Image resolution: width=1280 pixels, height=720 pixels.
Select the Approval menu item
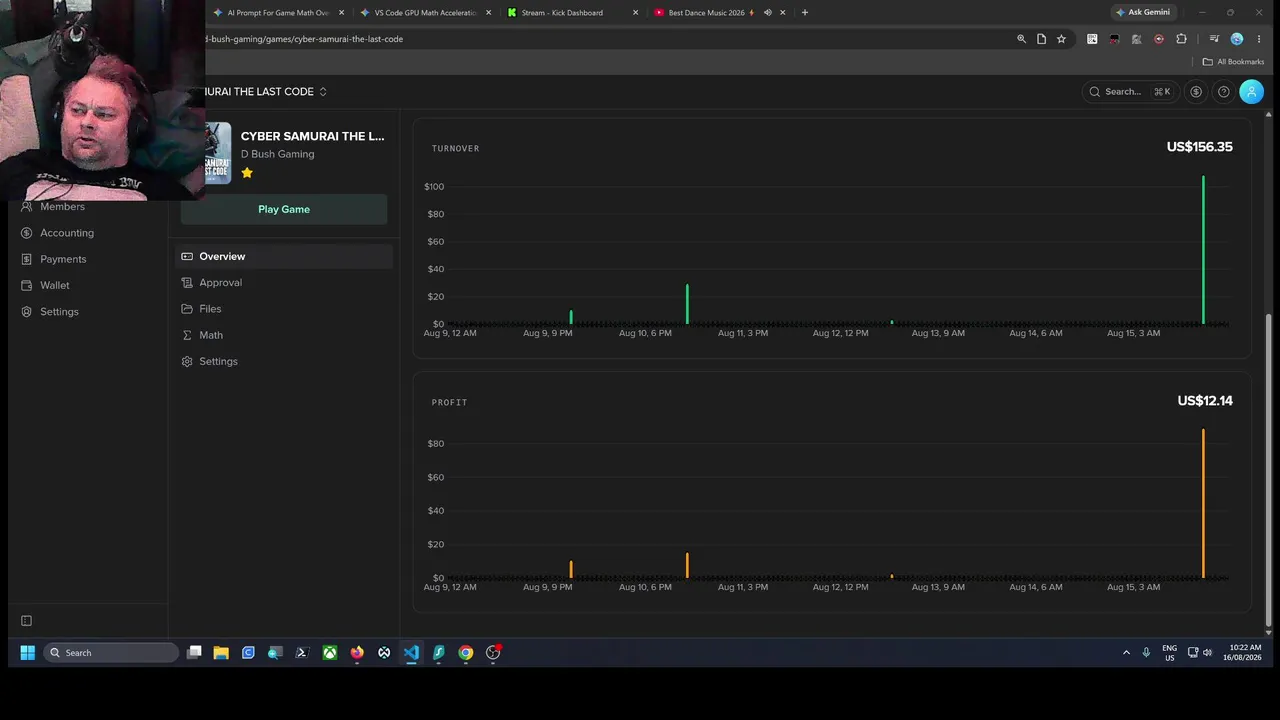(285, 283)
